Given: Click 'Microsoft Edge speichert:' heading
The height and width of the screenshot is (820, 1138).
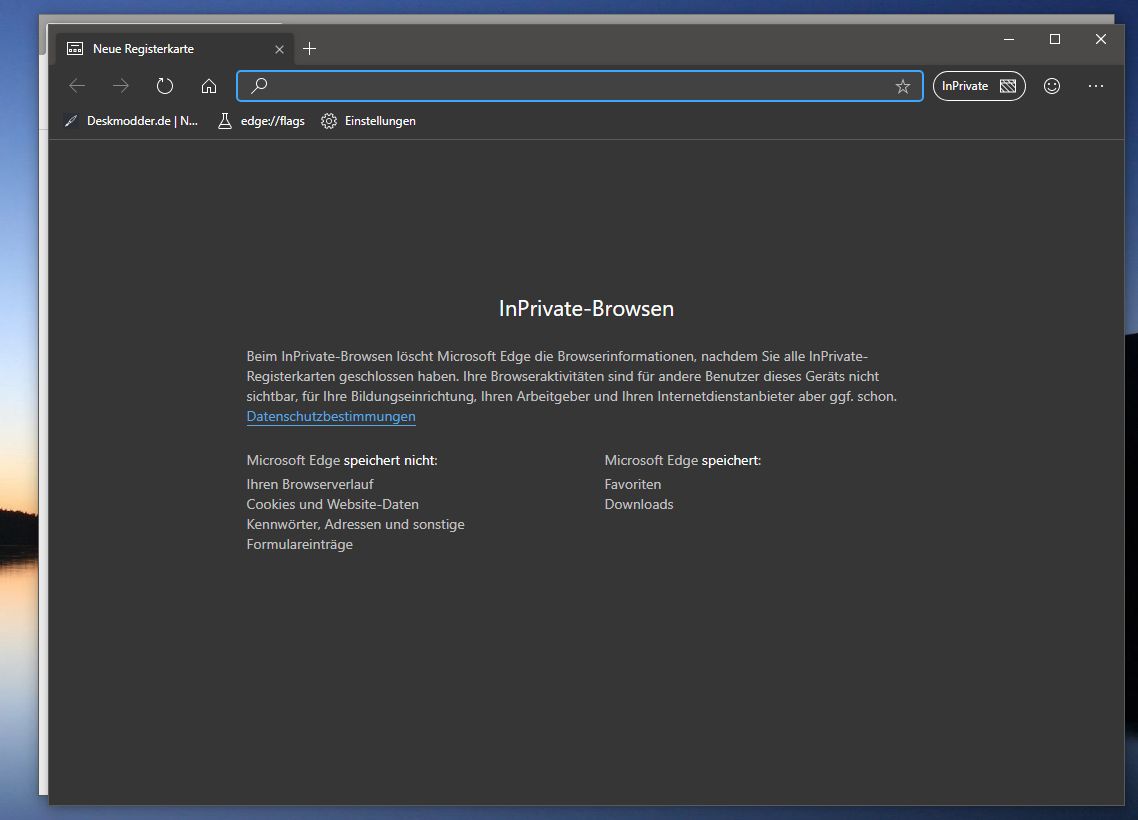Looking at the screenshot, I should [x=683, y=460].
